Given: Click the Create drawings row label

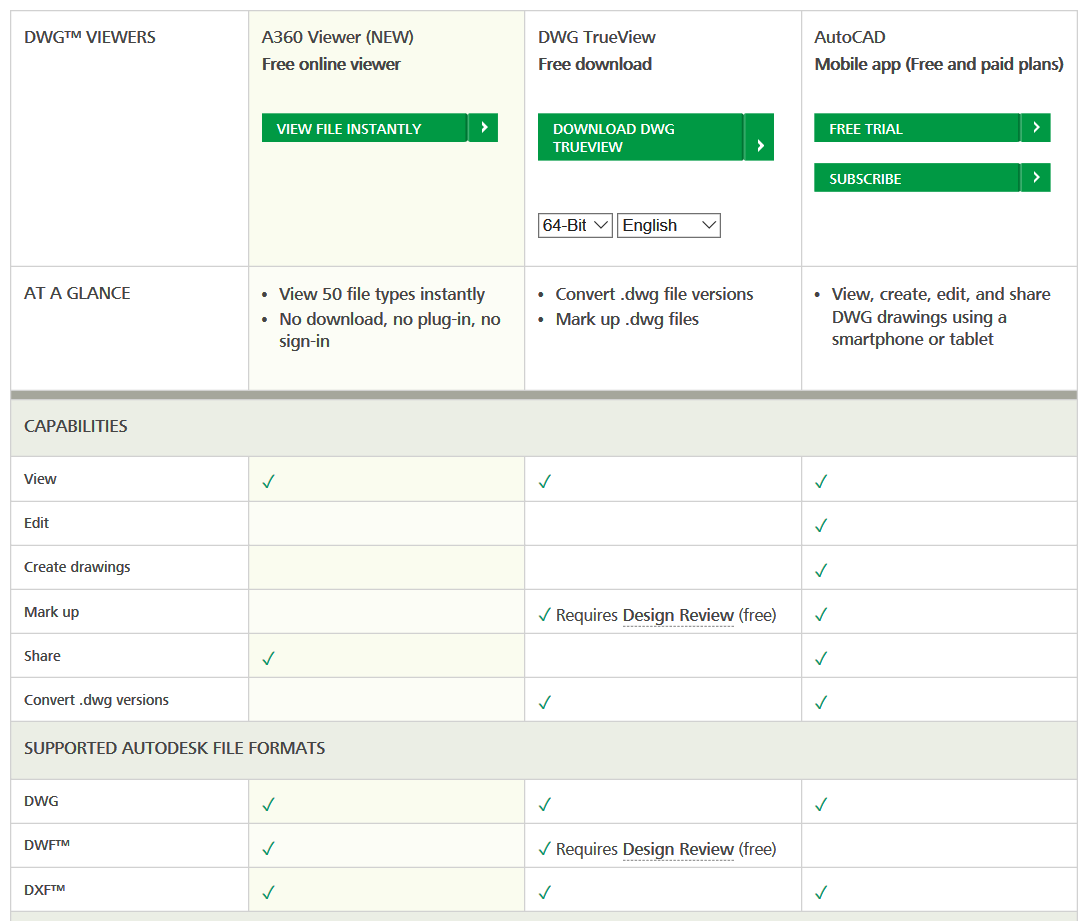Looking at the screenshot, I should pos(77,567).
